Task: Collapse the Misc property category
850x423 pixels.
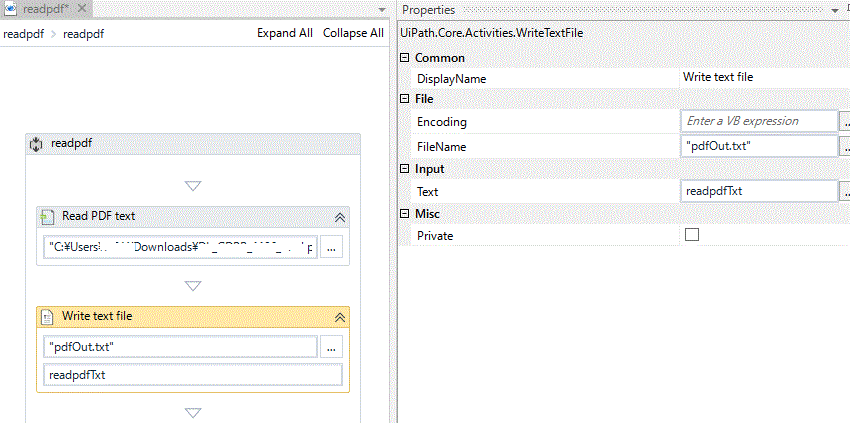Action: coord(404,214)
